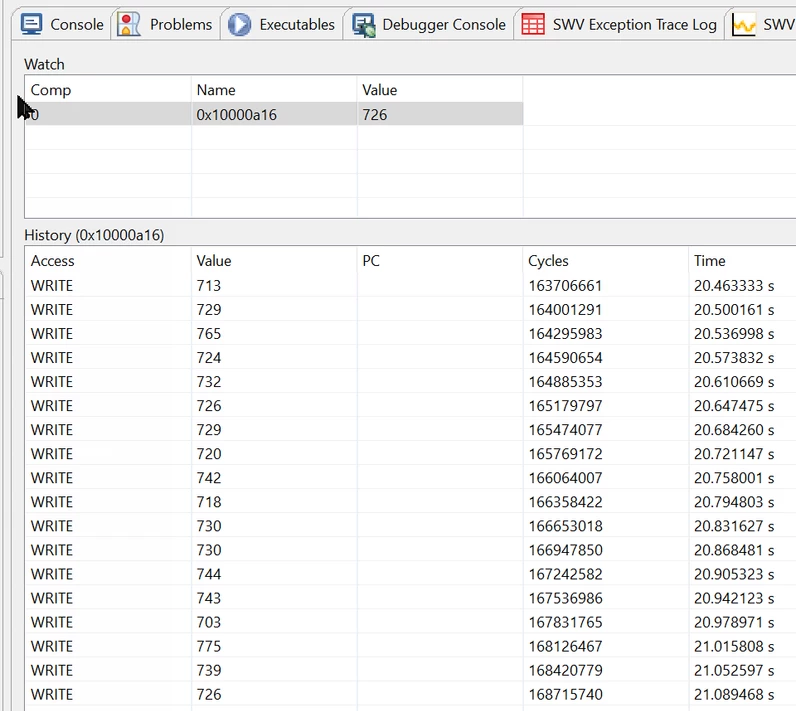Click the SWV Exception Trace Log grid icon

(x=533, y=24)
